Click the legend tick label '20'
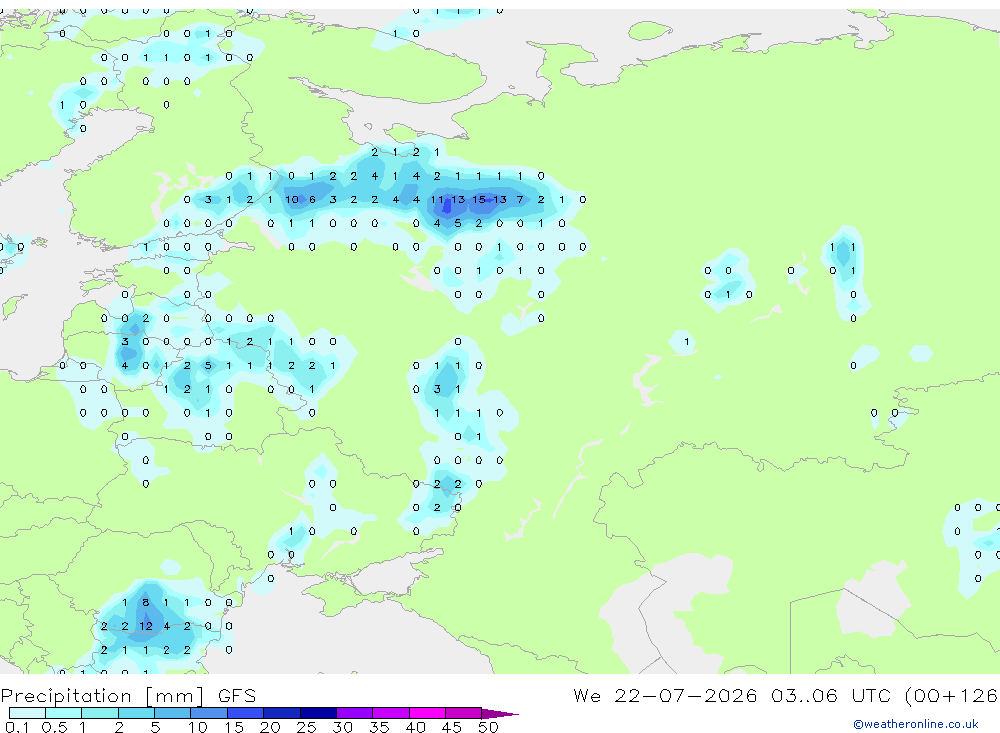Viewport: 1000px width, 733px height. point(270,727)
